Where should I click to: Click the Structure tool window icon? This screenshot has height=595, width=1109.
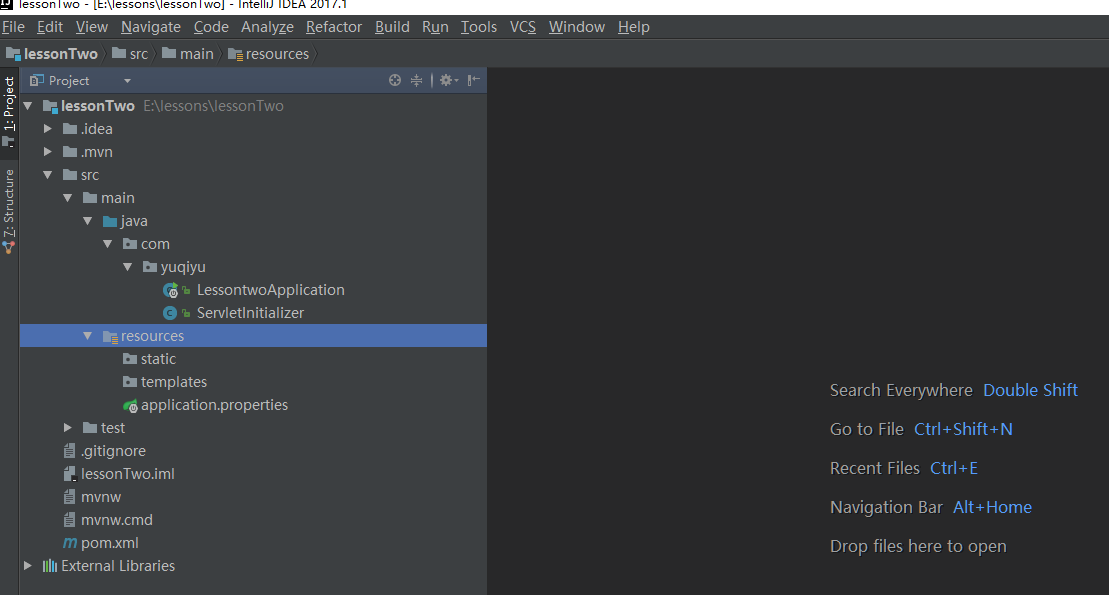coord(8,248)
